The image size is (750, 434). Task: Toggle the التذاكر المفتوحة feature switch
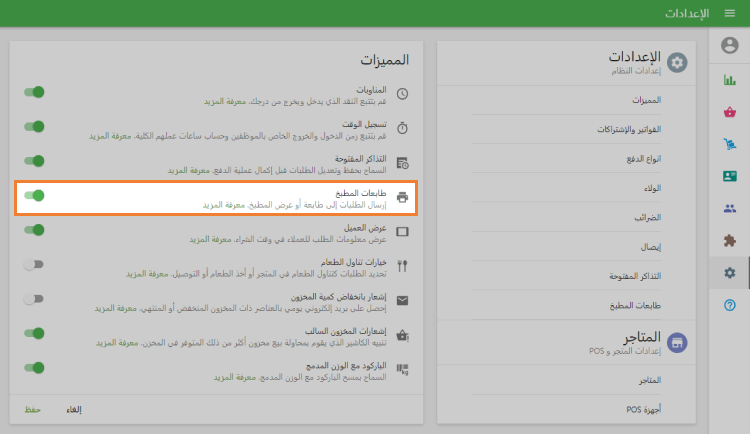click(x=34, y=161)
